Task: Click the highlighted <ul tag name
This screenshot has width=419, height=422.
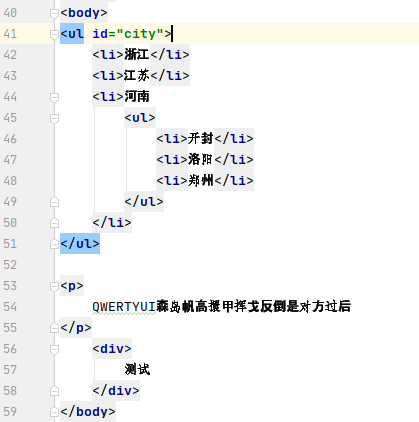Action: (x=72, y=34)
